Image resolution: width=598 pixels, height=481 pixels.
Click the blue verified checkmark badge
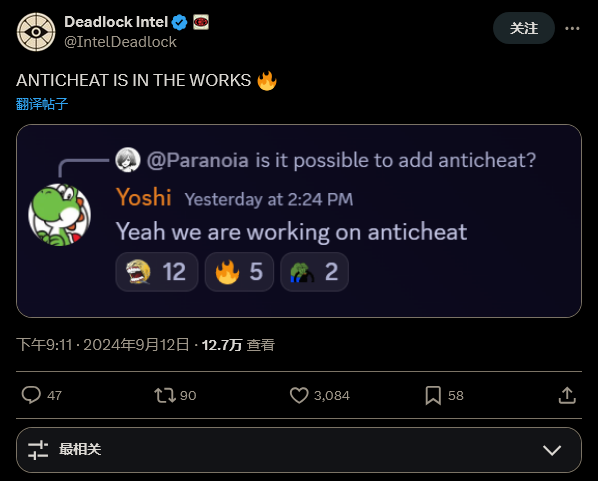point(179,22)
